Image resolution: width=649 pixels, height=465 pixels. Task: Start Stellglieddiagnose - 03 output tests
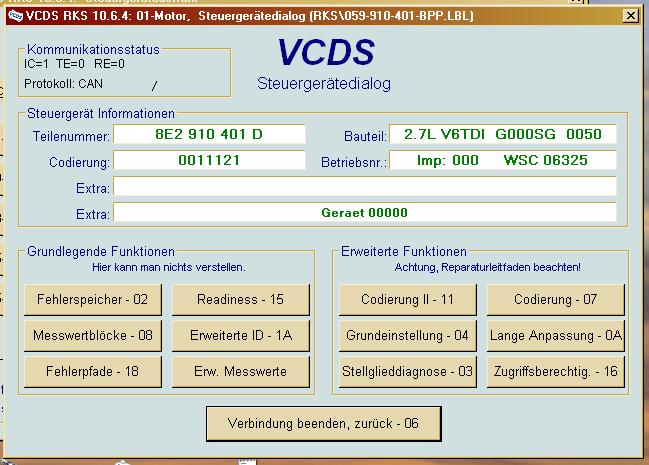click(408, 371)
